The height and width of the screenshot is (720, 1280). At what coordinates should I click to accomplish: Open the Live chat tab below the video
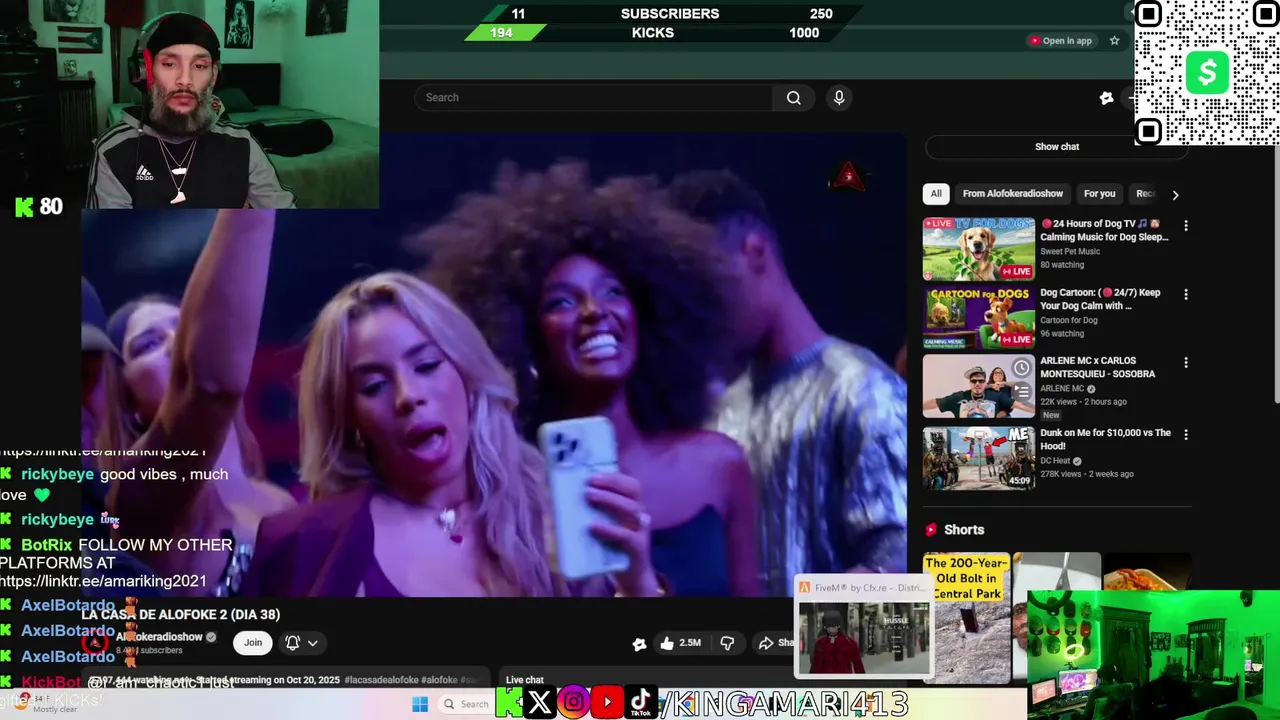(525, 680)
